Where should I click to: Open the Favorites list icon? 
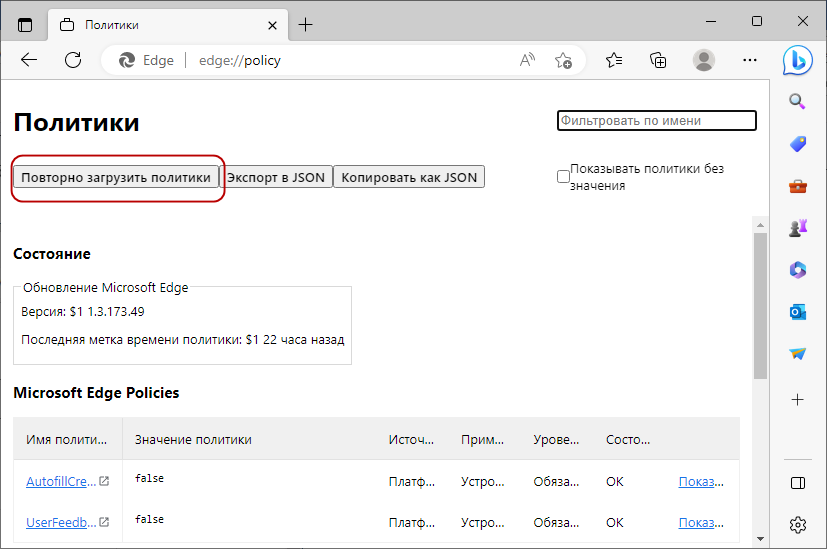click(614, 61)
